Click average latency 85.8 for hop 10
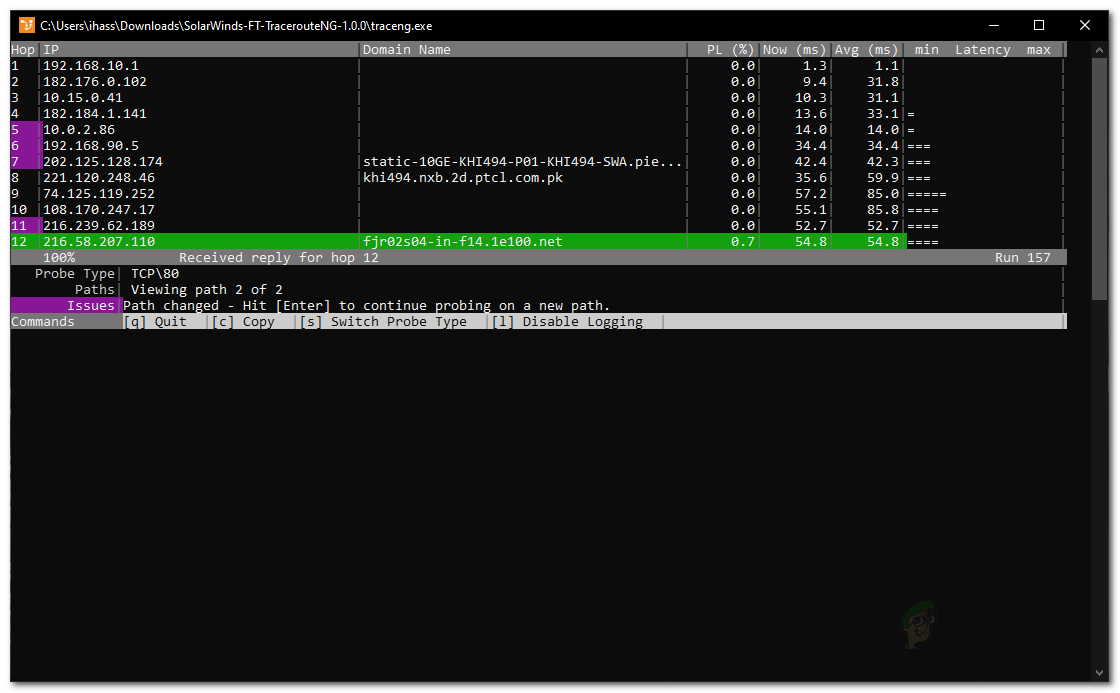Image resolution: width=1120 pixels, height=693 pixels. pos(883,209)
